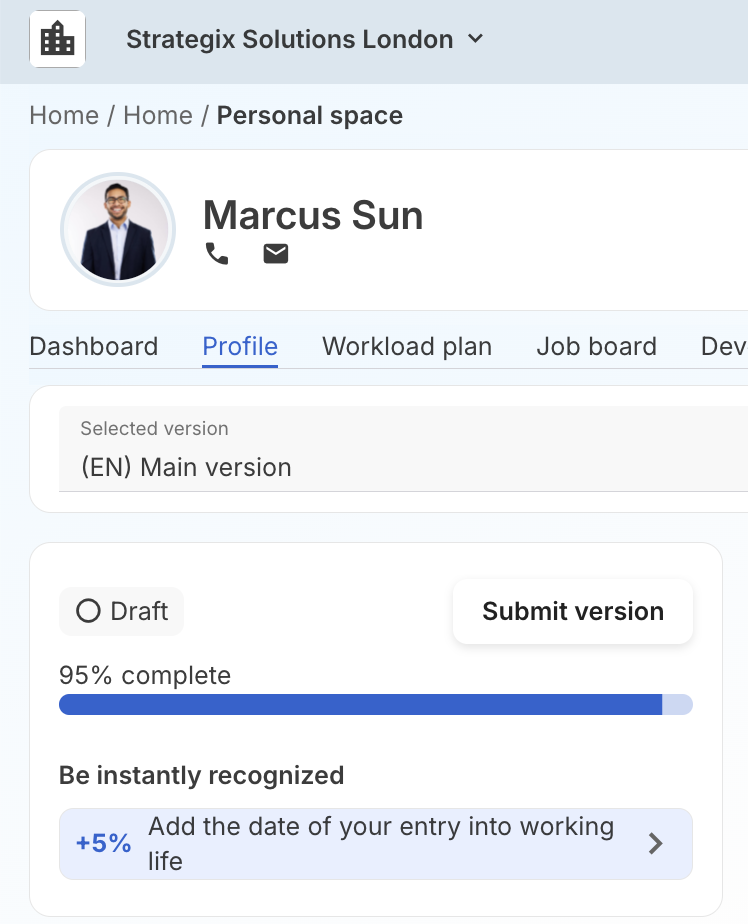Click the Draft status circle icon
This screenshot has height=924, width=748.
point(88,611)
